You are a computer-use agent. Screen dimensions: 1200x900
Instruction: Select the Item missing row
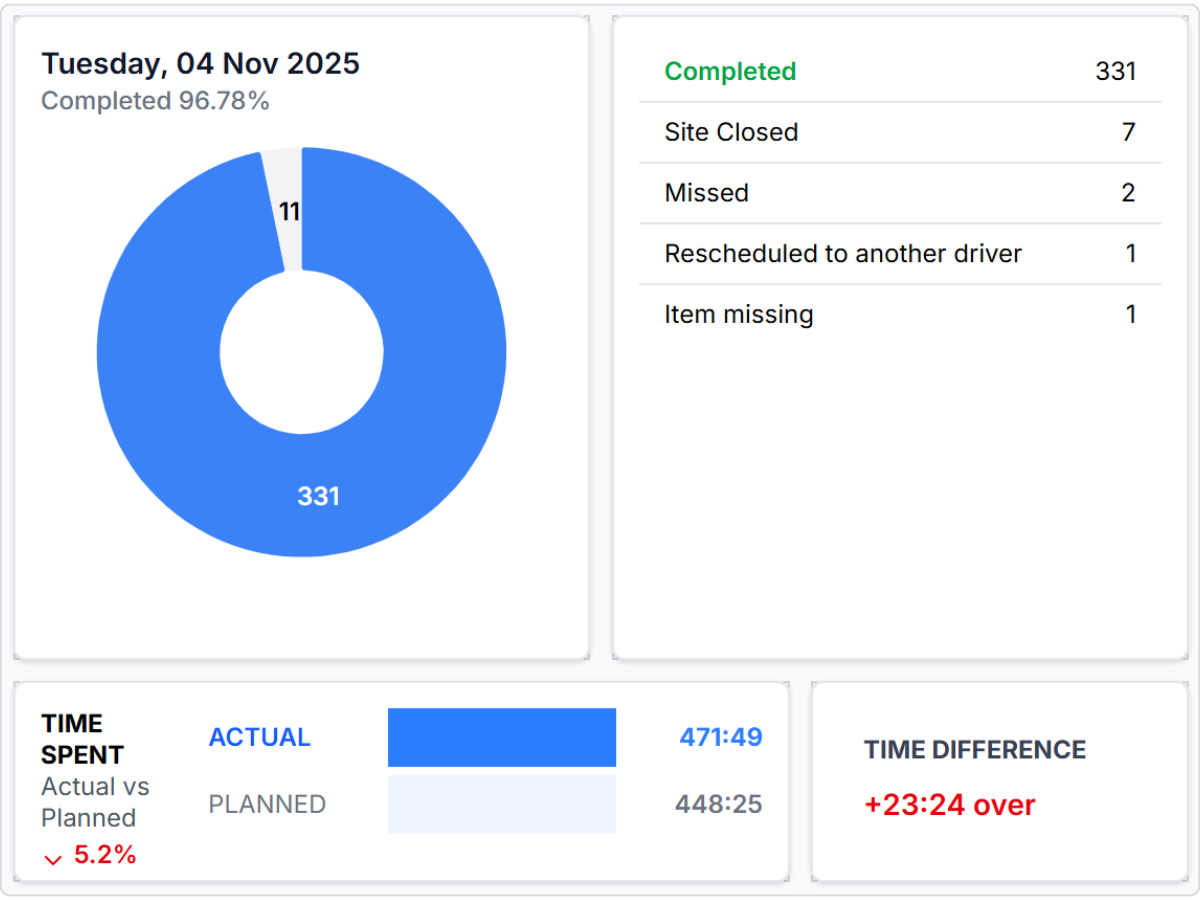900,315
